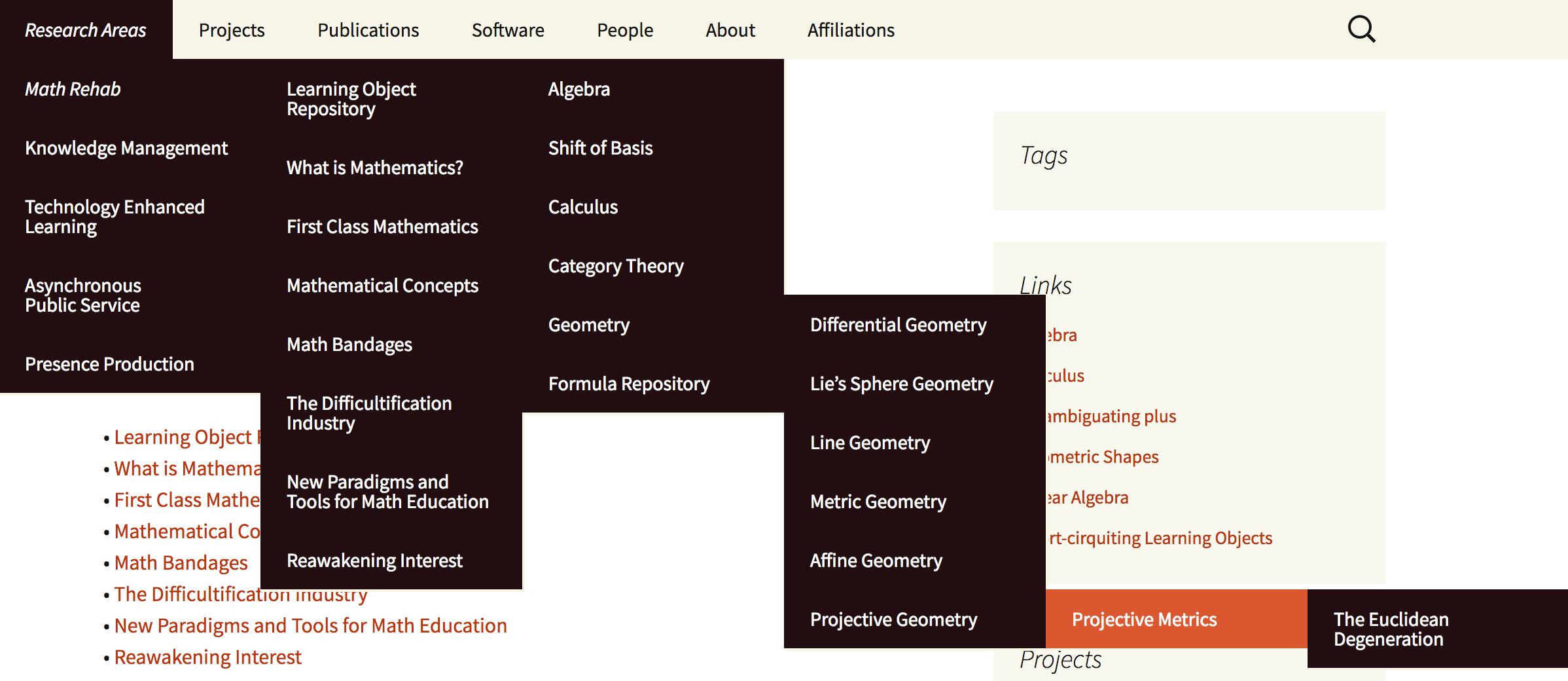1568x681 pixels.
Task: Open the Reawakening Interest page link
Action: tap(207, 657)
